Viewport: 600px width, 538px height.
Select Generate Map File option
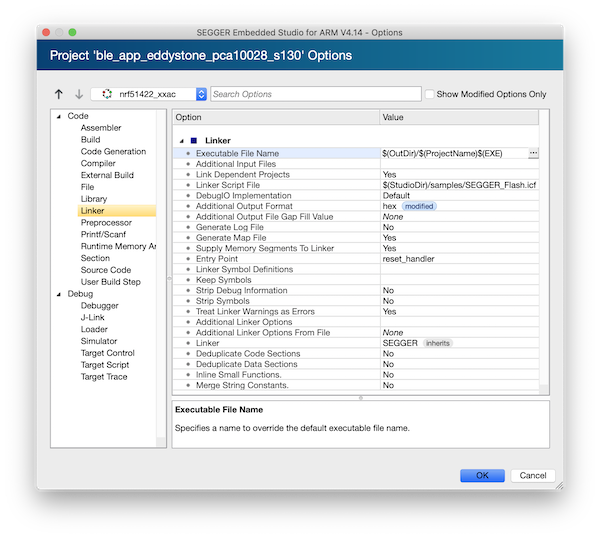click(x=356, y=238)
